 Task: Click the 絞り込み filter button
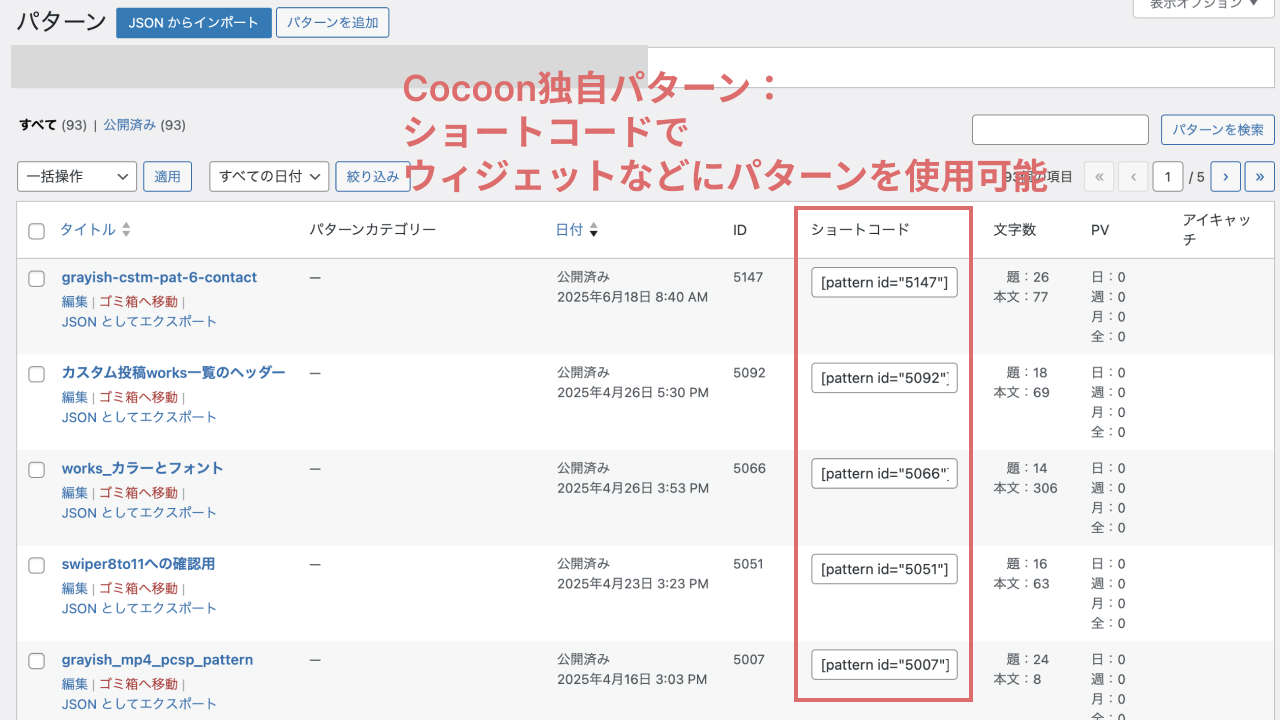tap(373, 176)
